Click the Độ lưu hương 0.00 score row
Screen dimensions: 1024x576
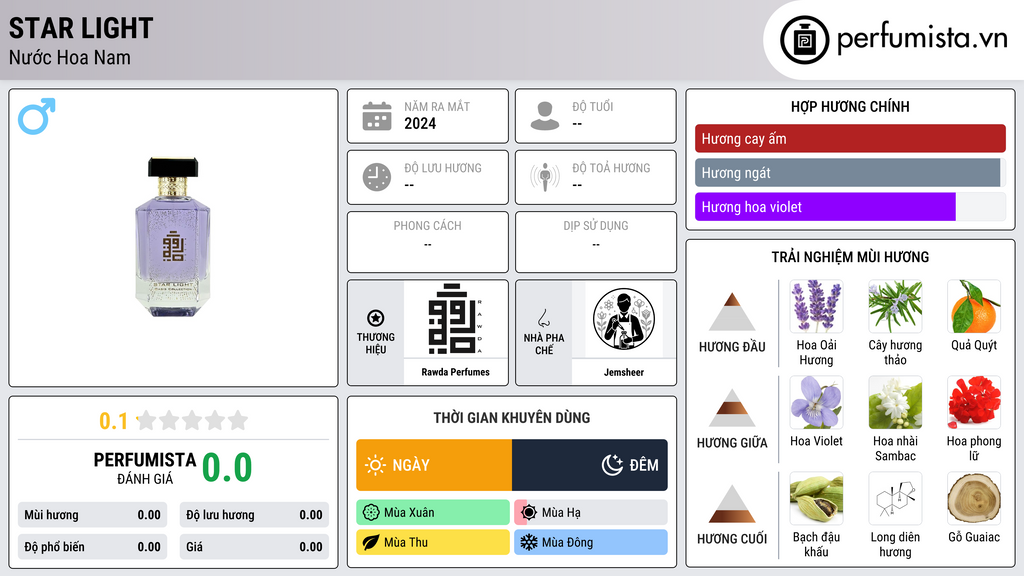tap(254, 515)
